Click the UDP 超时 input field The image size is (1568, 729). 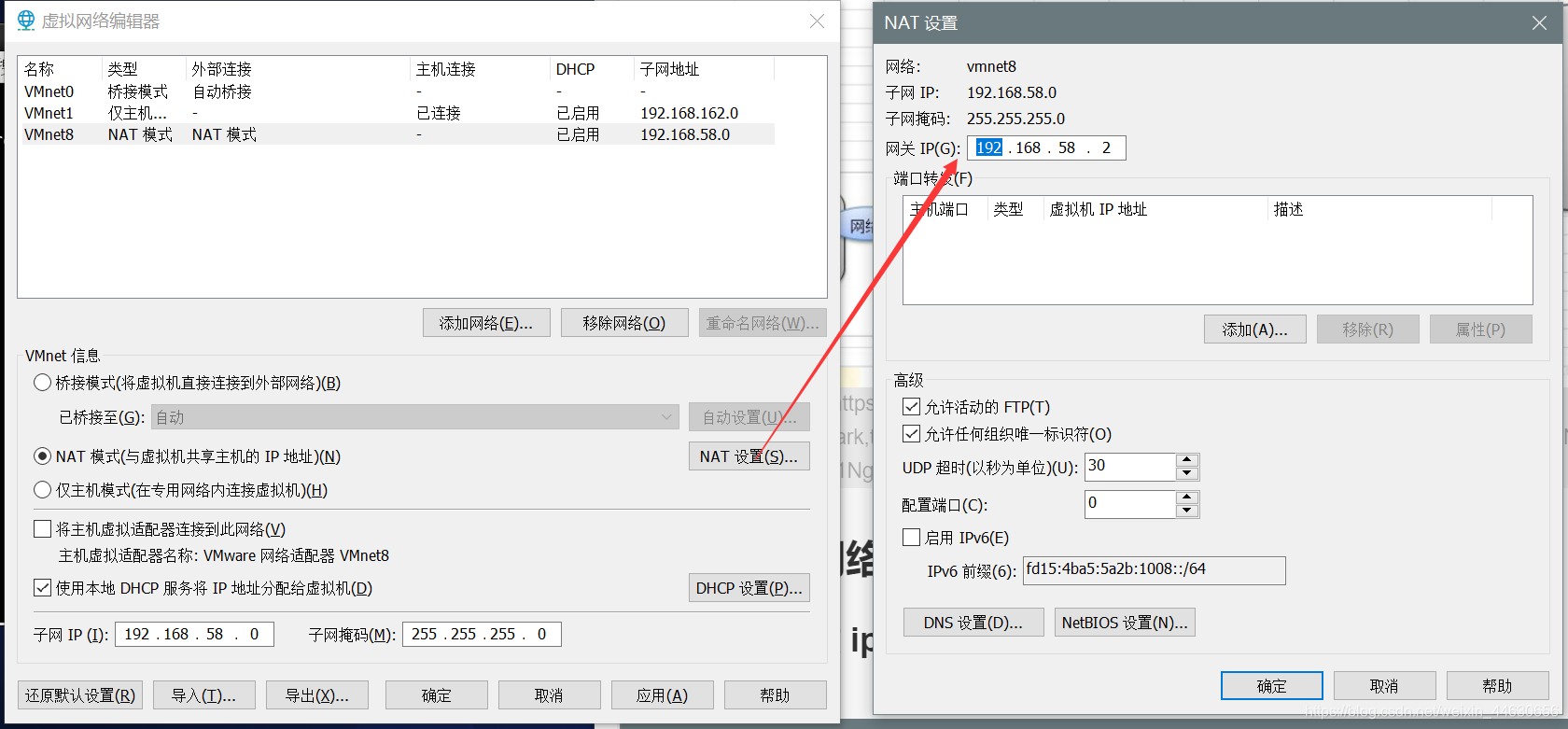click(1130, 467)
